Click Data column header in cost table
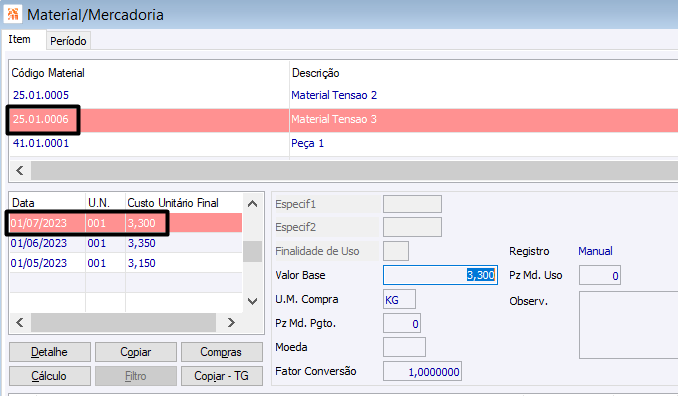 (23, 203)
